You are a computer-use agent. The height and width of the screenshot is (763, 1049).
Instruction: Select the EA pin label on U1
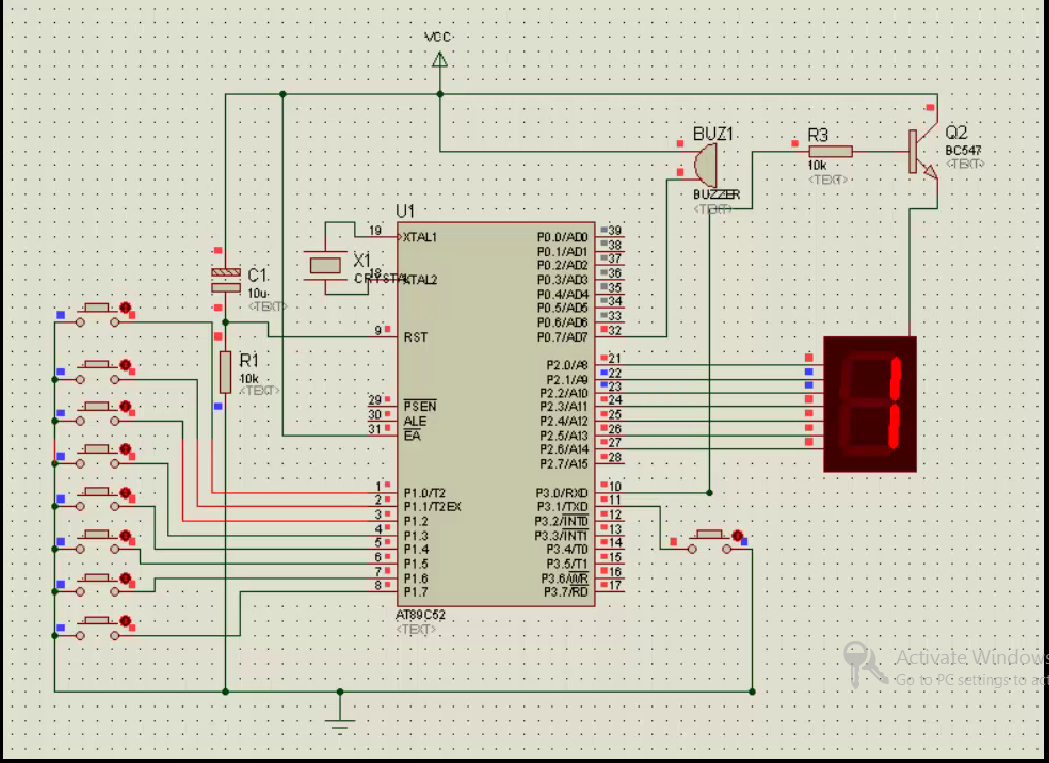[411, 434]
